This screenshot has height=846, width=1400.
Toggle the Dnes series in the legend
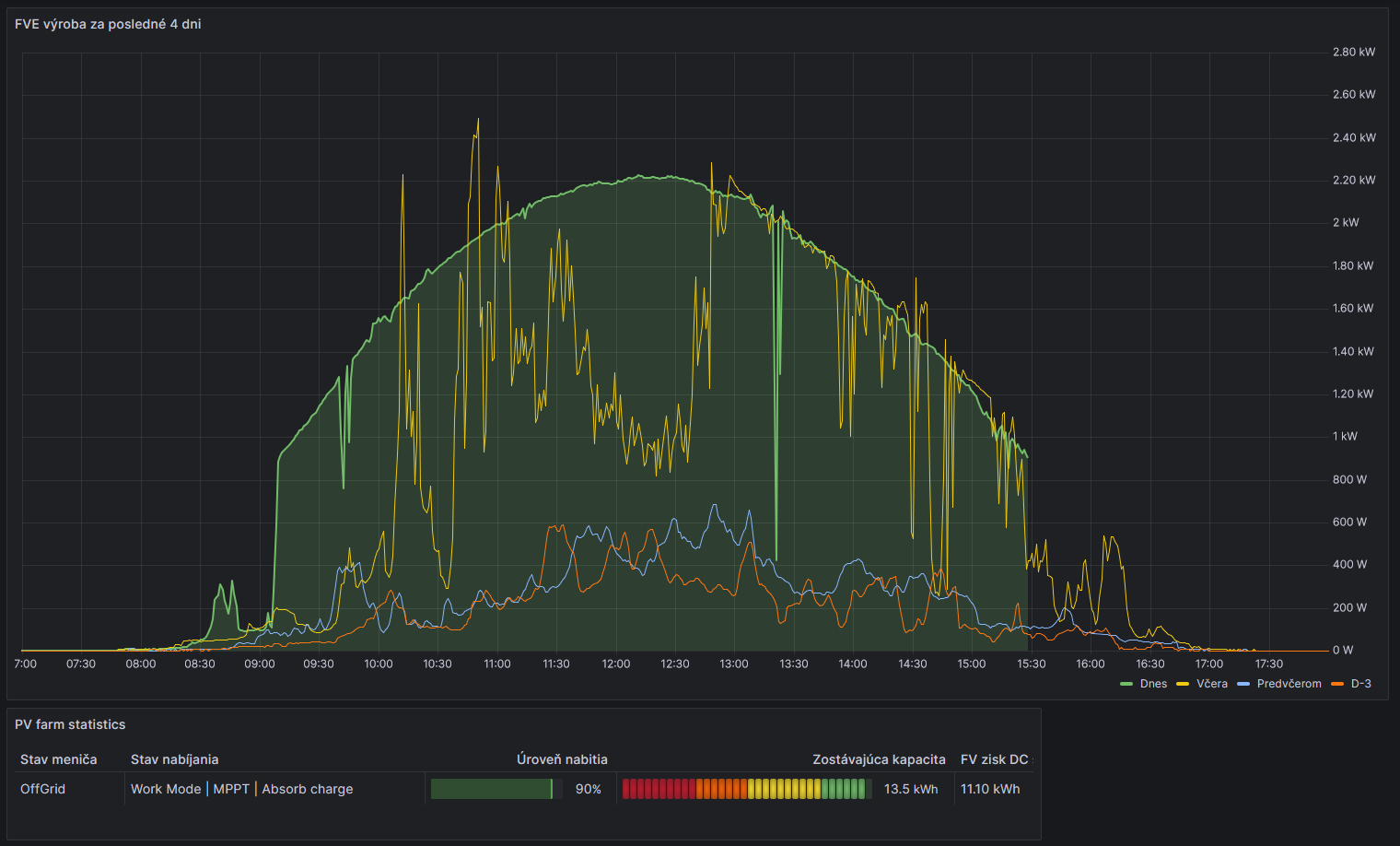pos(1153,684)
